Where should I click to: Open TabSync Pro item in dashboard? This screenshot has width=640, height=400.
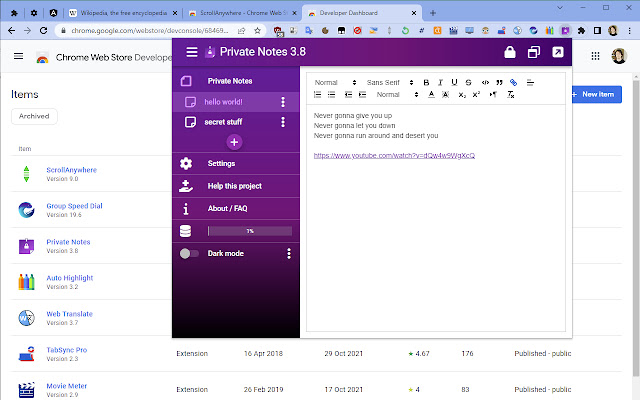tap(67, 350)
